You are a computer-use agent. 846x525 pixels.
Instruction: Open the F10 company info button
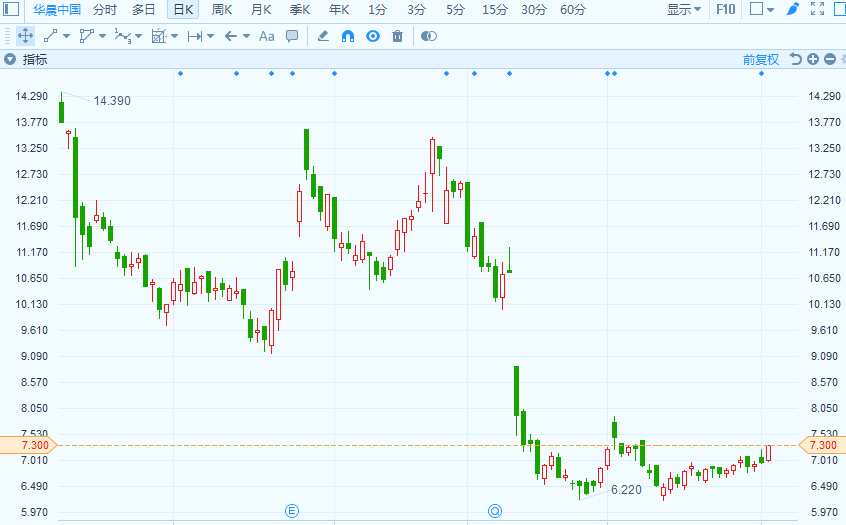pos(726,9)
